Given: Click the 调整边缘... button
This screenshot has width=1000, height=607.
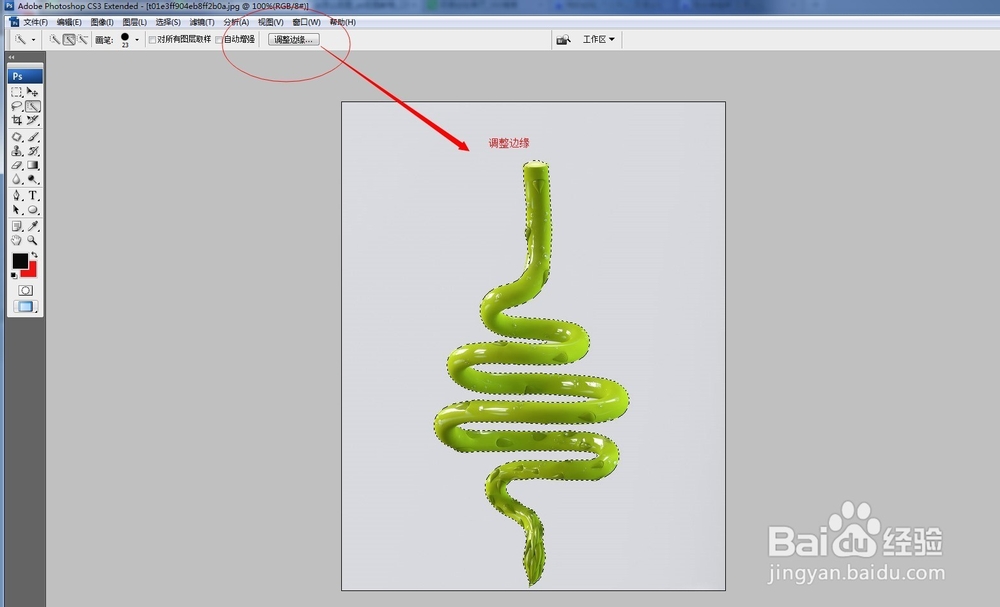Looking at the screenshot, I should coord(293,40).
